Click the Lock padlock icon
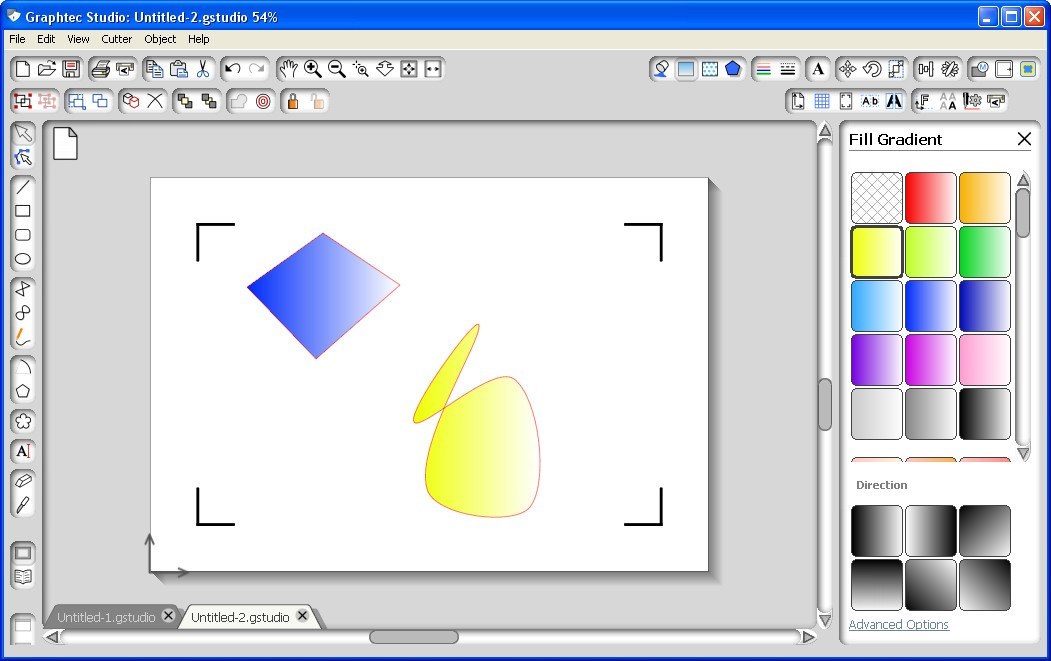 [x=293, y=101]
